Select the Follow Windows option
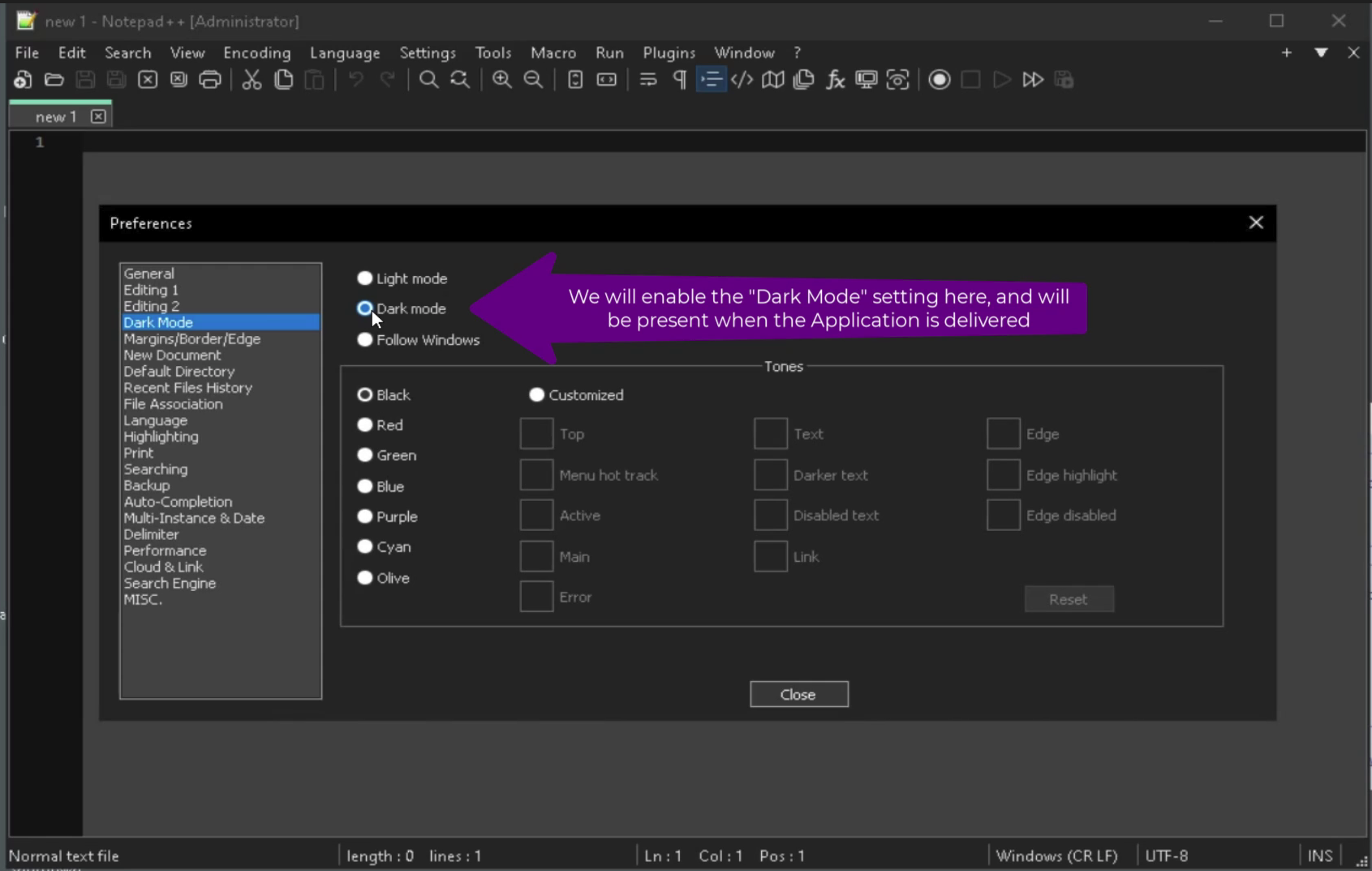 364,339
